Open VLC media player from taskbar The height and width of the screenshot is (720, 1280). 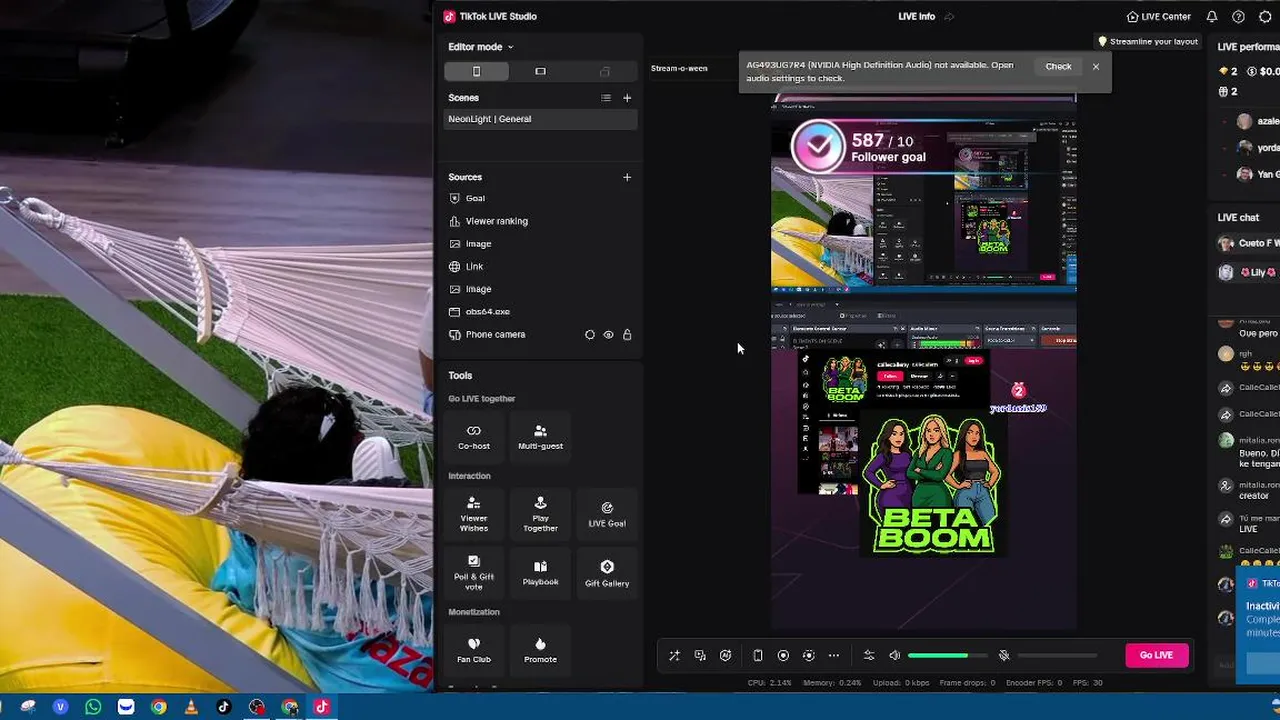point(191,707)
